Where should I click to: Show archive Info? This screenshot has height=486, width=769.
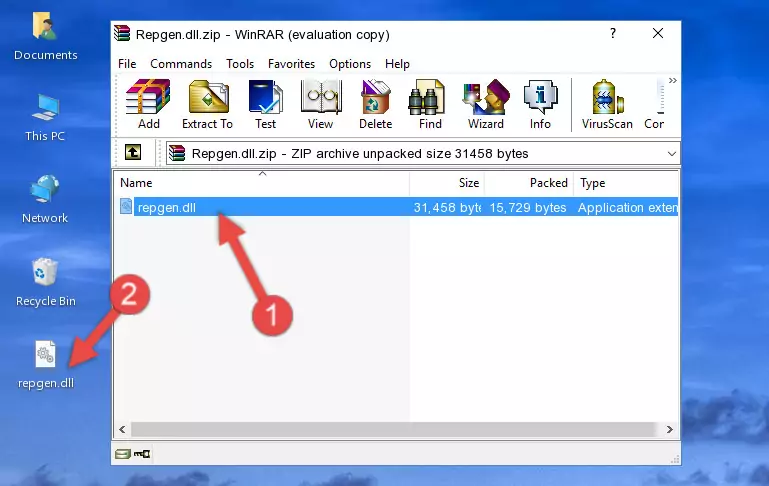click(540, 104)
